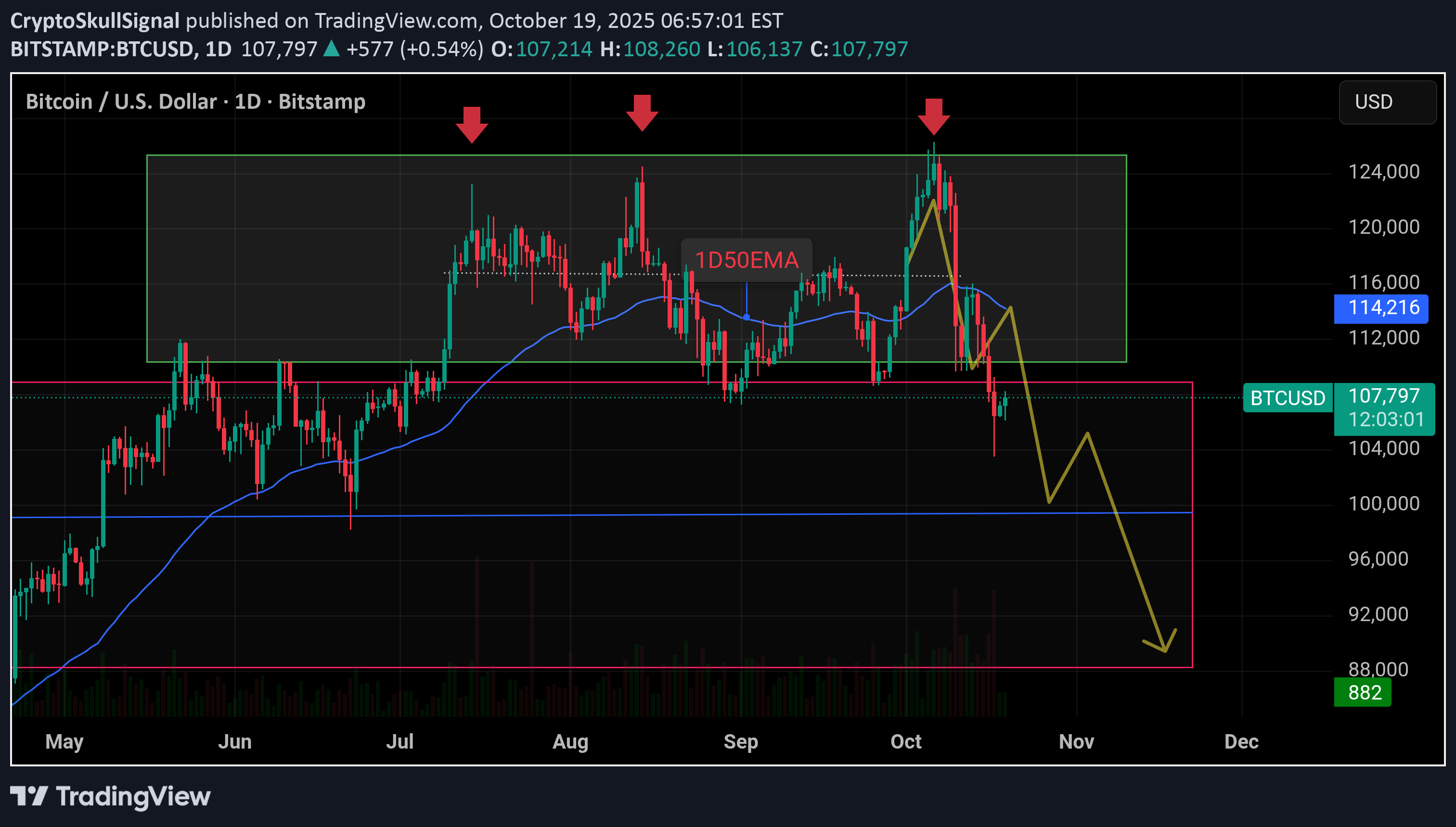Click the Nov label on the time axis

[x=1076, y=741]
